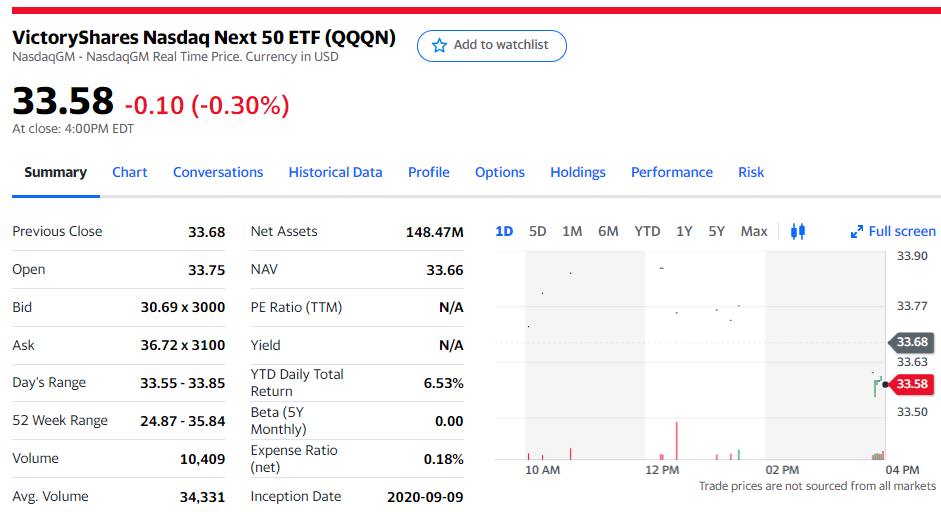Viewport: 941px width, 512px height.
Task: Open the Performance tab
Action: click(x=672, y=172)
